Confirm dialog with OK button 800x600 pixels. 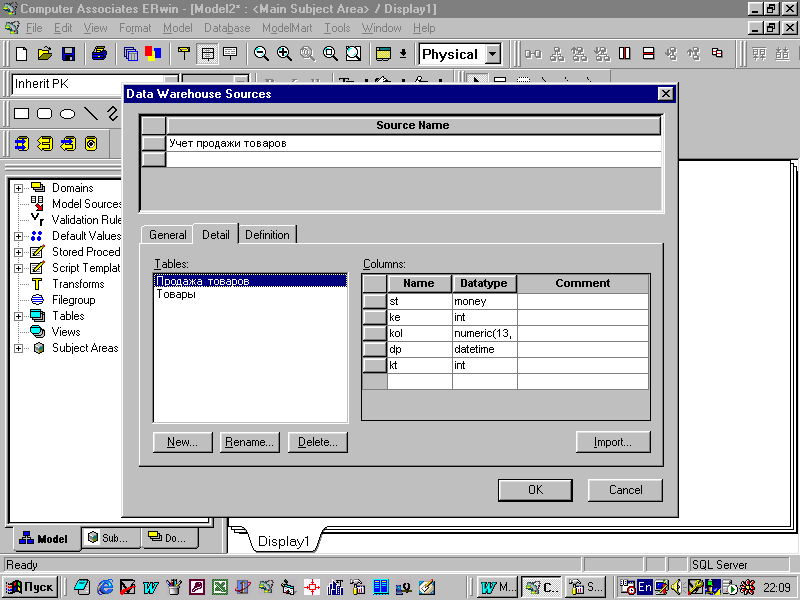[x=535, y=490]
